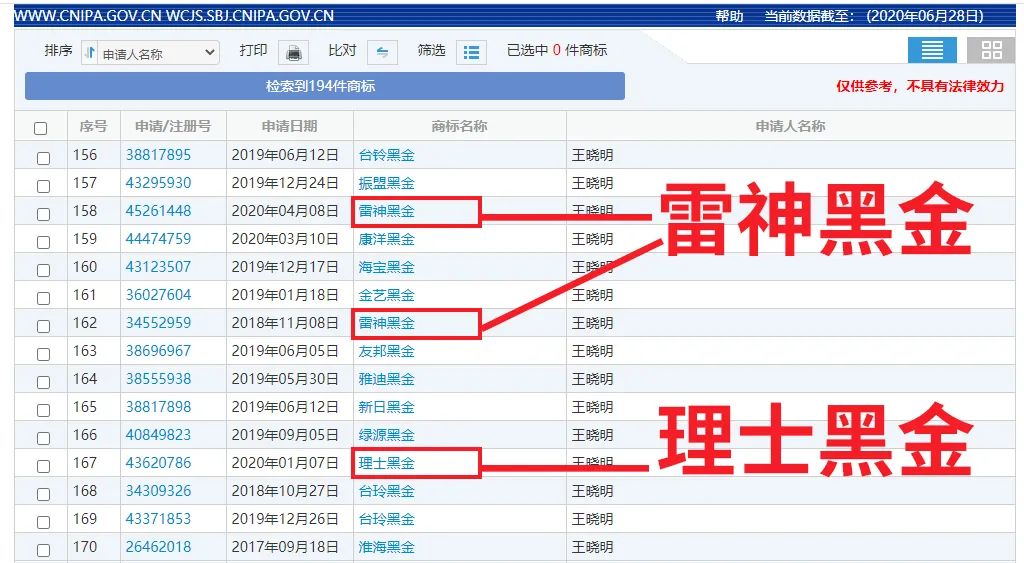Open application number 38817895
Screen dimensions: 1024x563
(158, 155)
